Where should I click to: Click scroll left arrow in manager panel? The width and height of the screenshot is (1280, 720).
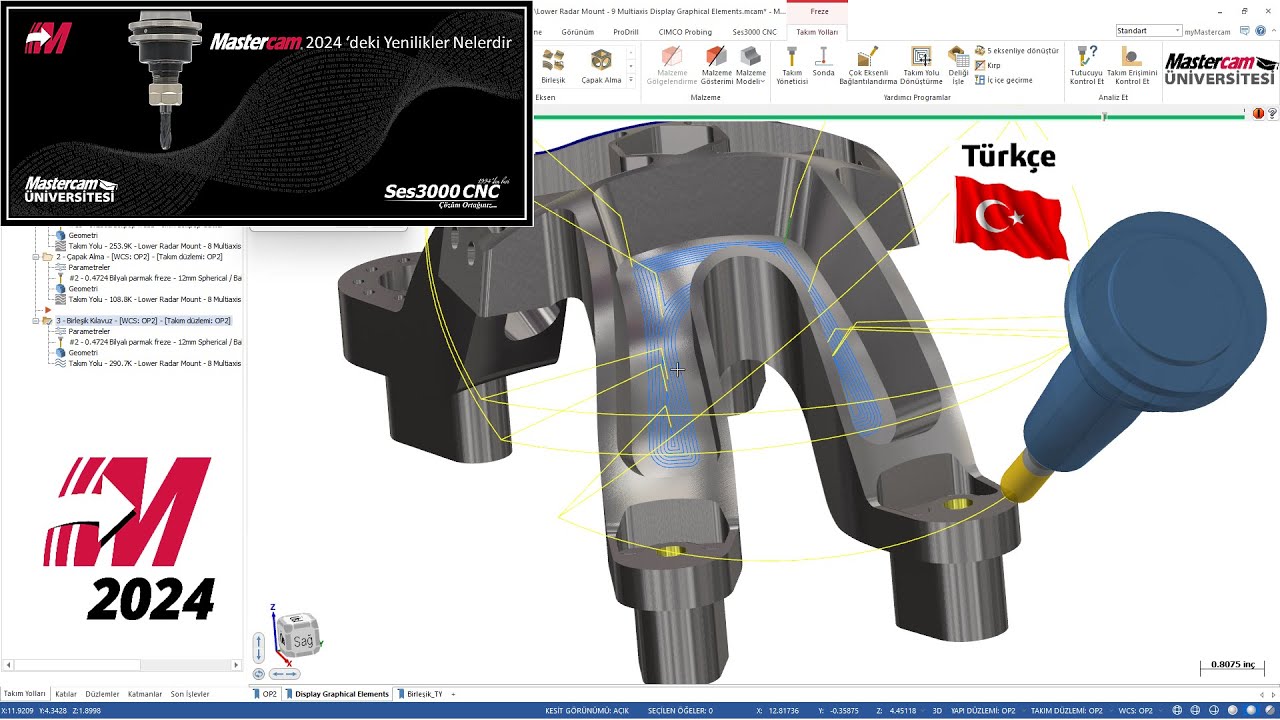pos(9,665)
